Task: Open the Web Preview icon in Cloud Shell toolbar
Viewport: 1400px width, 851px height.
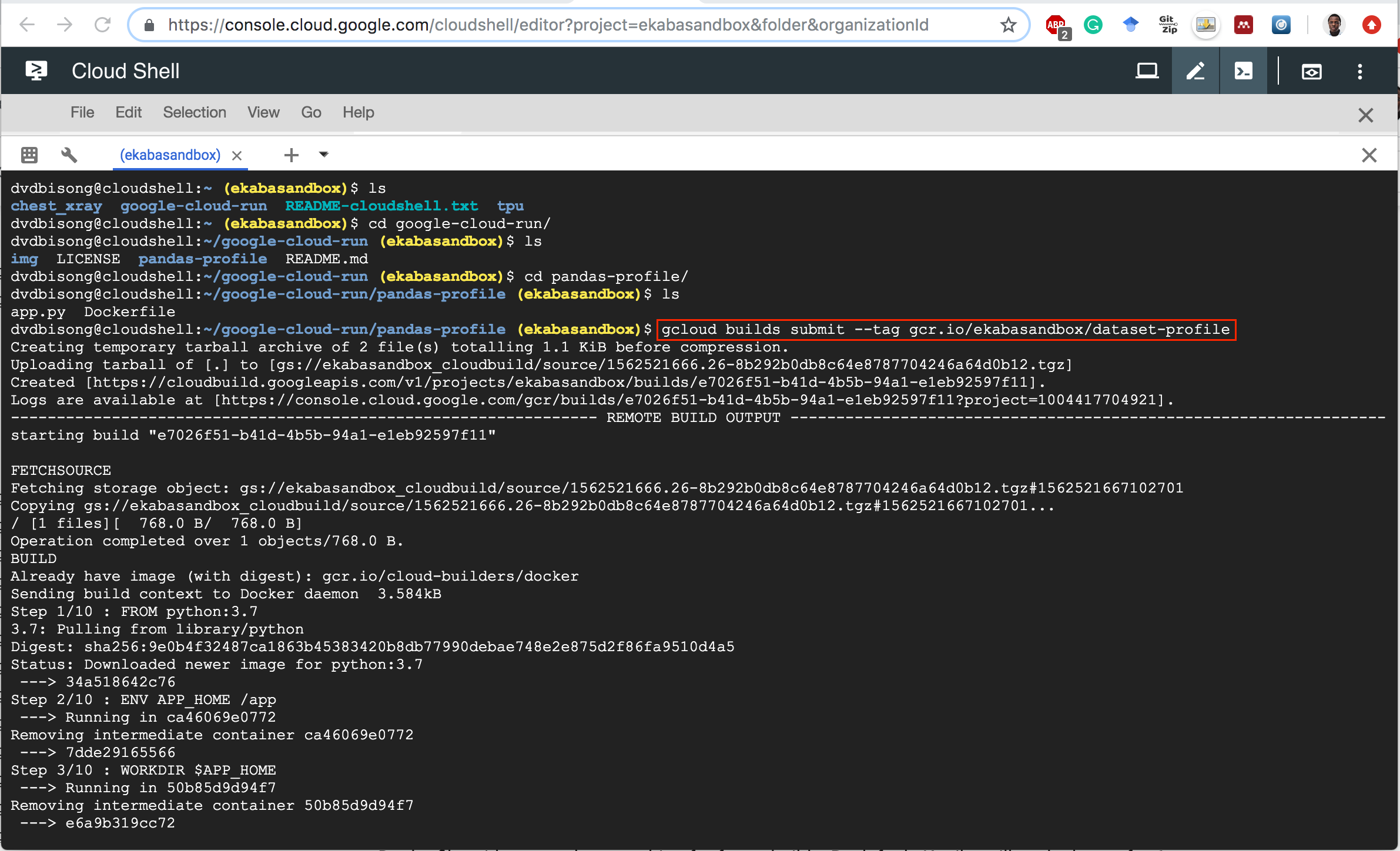Action: 1312,71
